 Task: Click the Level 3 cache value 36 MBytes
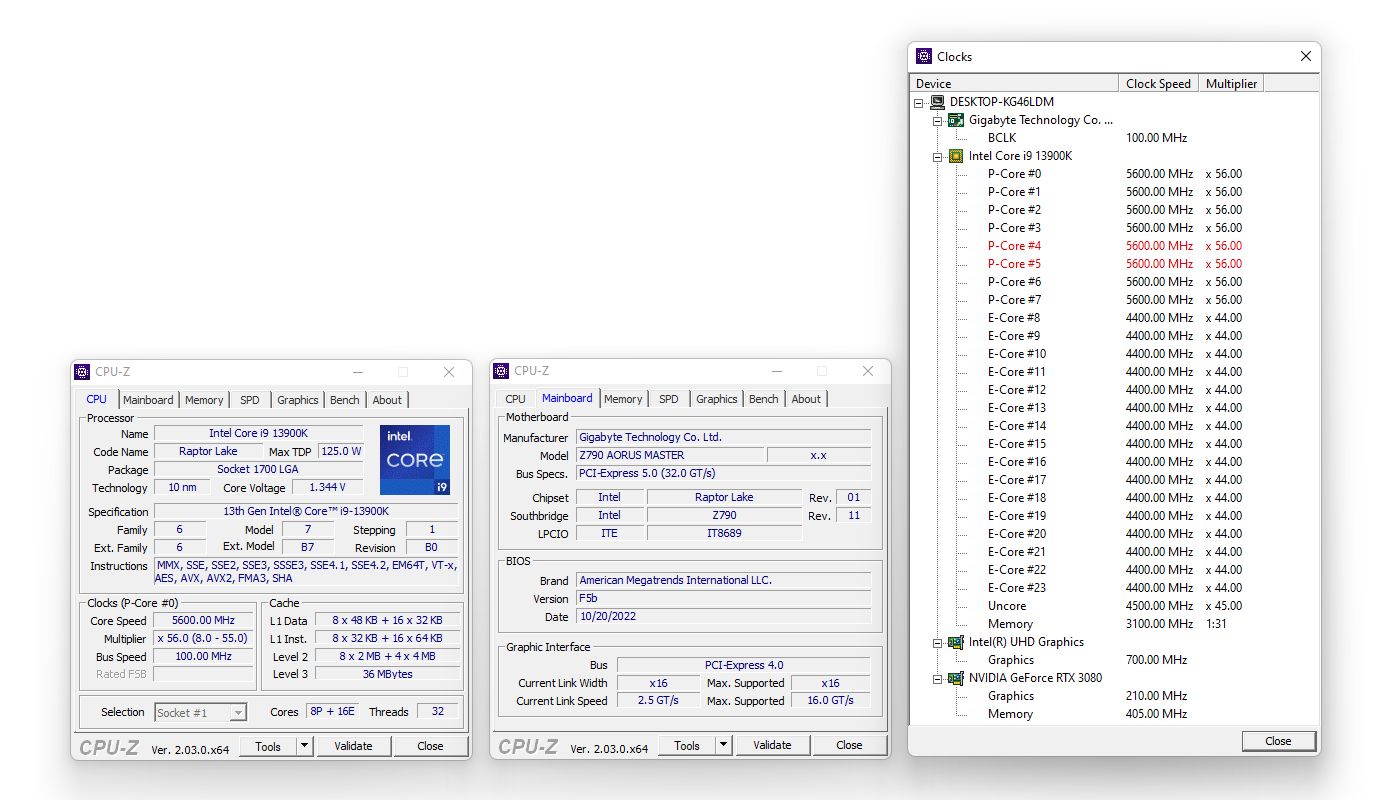[x=387, y=674]
